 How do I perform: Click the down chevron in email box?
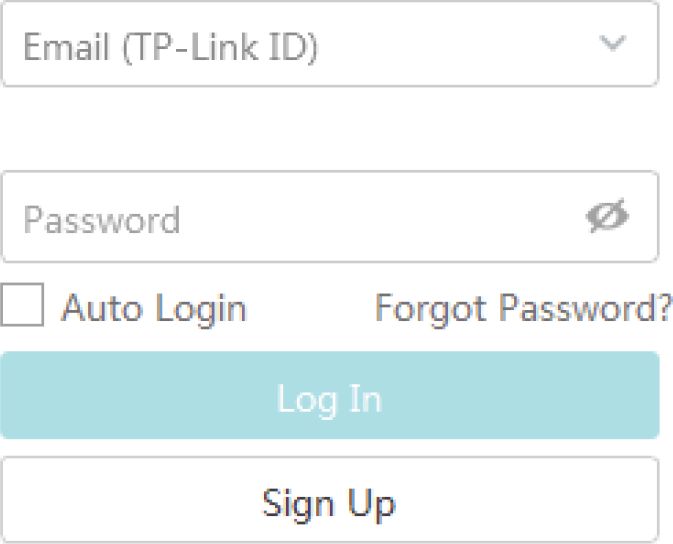coord(612,44)
